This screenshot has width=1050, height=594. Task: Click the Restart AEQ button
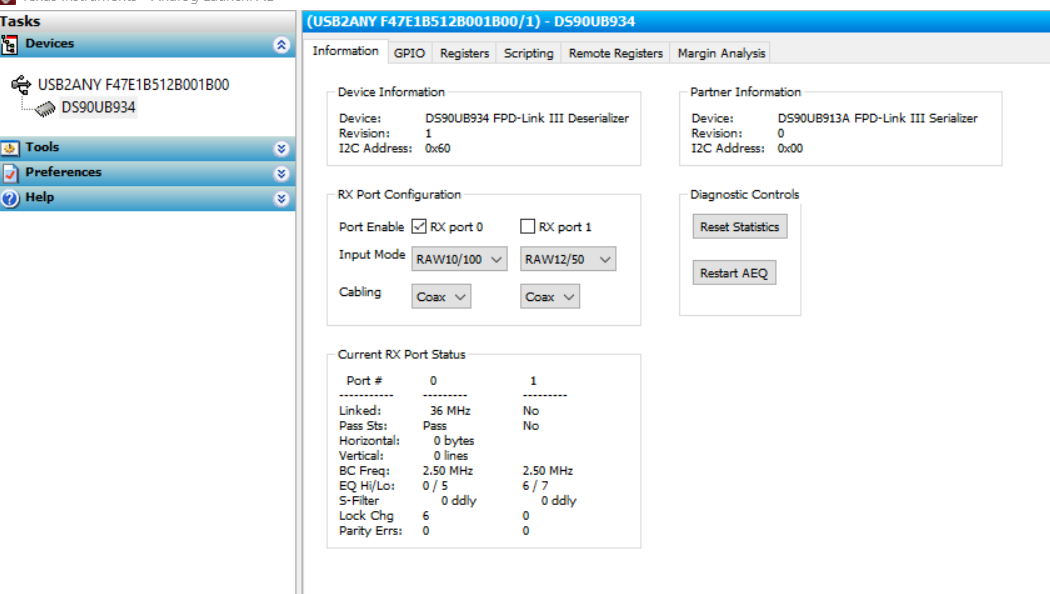[734, 273]
